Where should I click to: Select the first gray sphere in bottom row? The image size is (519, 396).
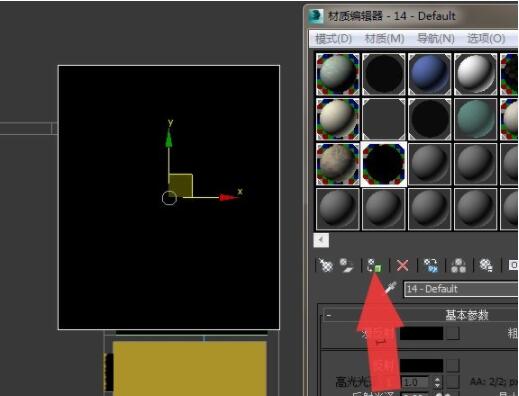tap(338, 209)
